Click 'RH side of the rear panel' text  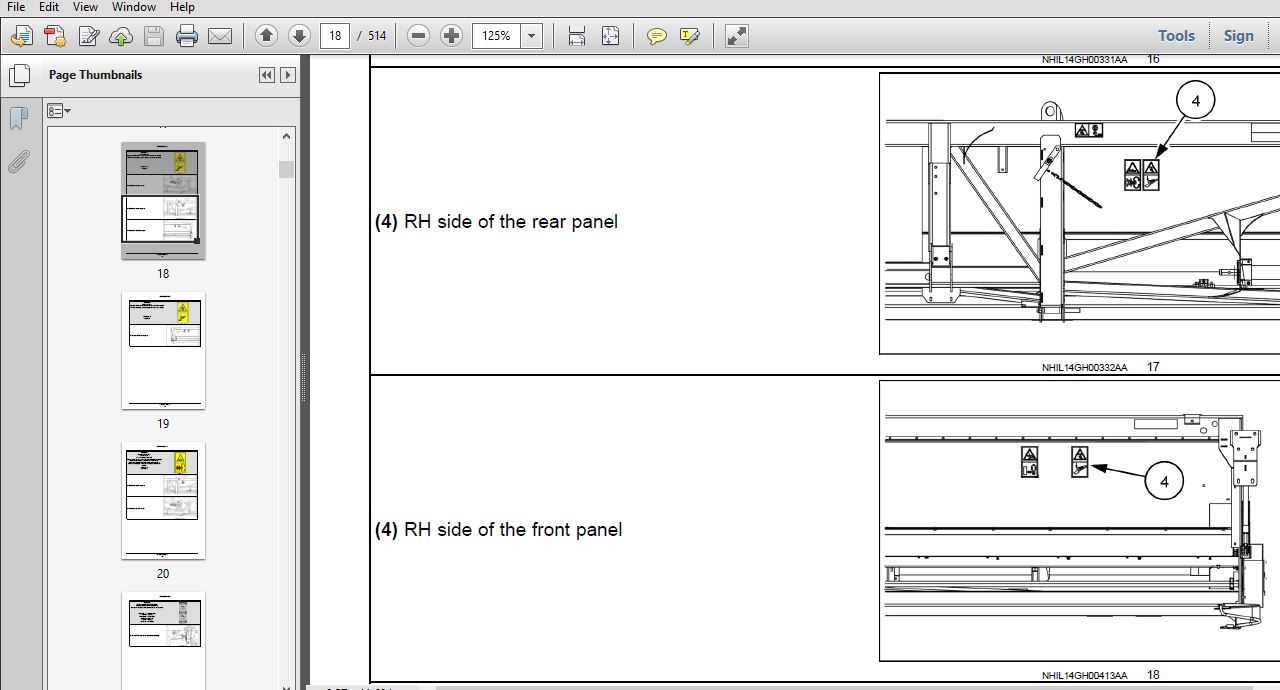click(x=511, y=222)
